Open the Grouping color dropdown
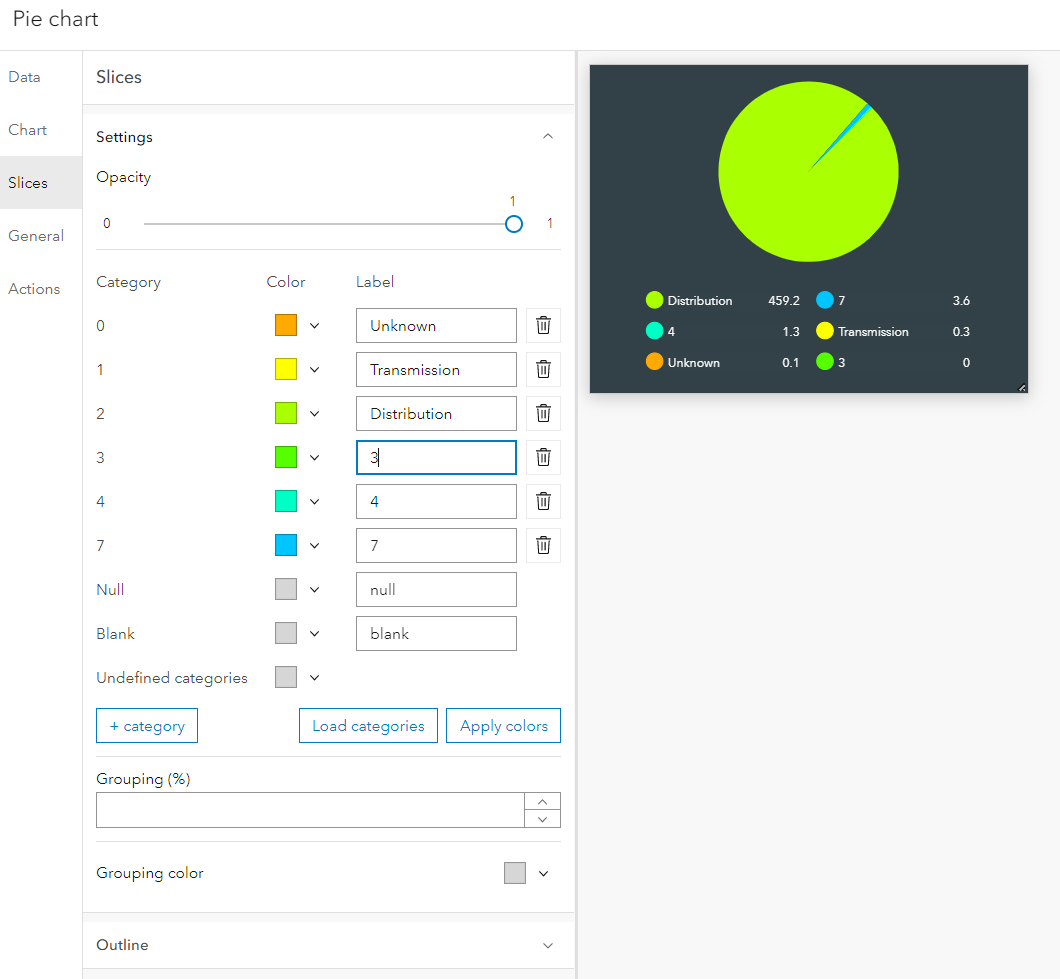The image size is (1060, 979). [544, 873]
